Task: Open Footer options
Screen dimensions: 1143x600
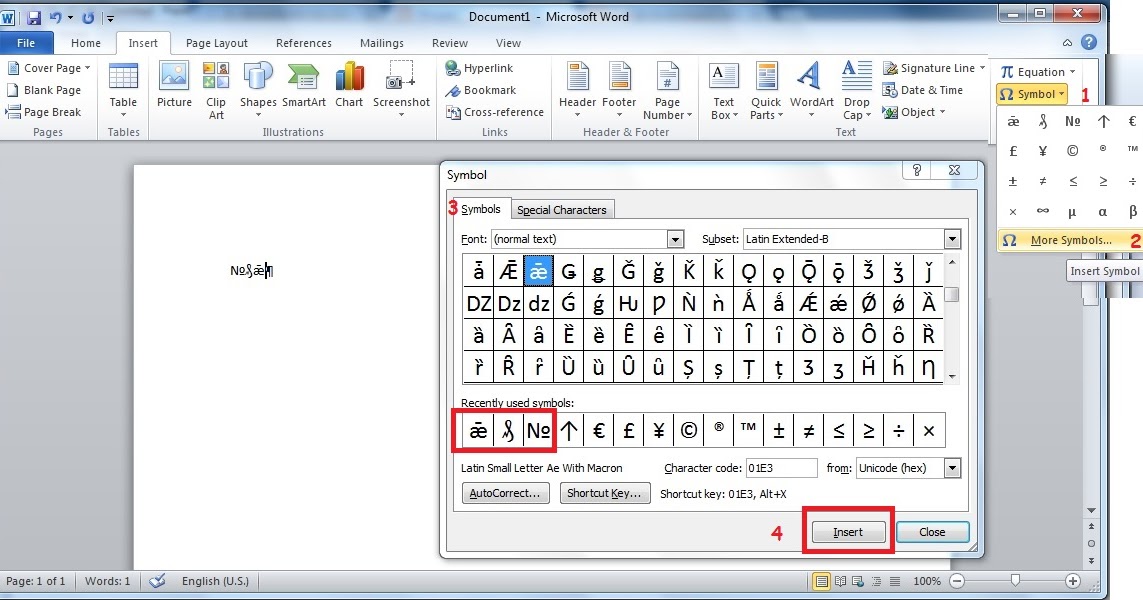Action: click(619, 90)
